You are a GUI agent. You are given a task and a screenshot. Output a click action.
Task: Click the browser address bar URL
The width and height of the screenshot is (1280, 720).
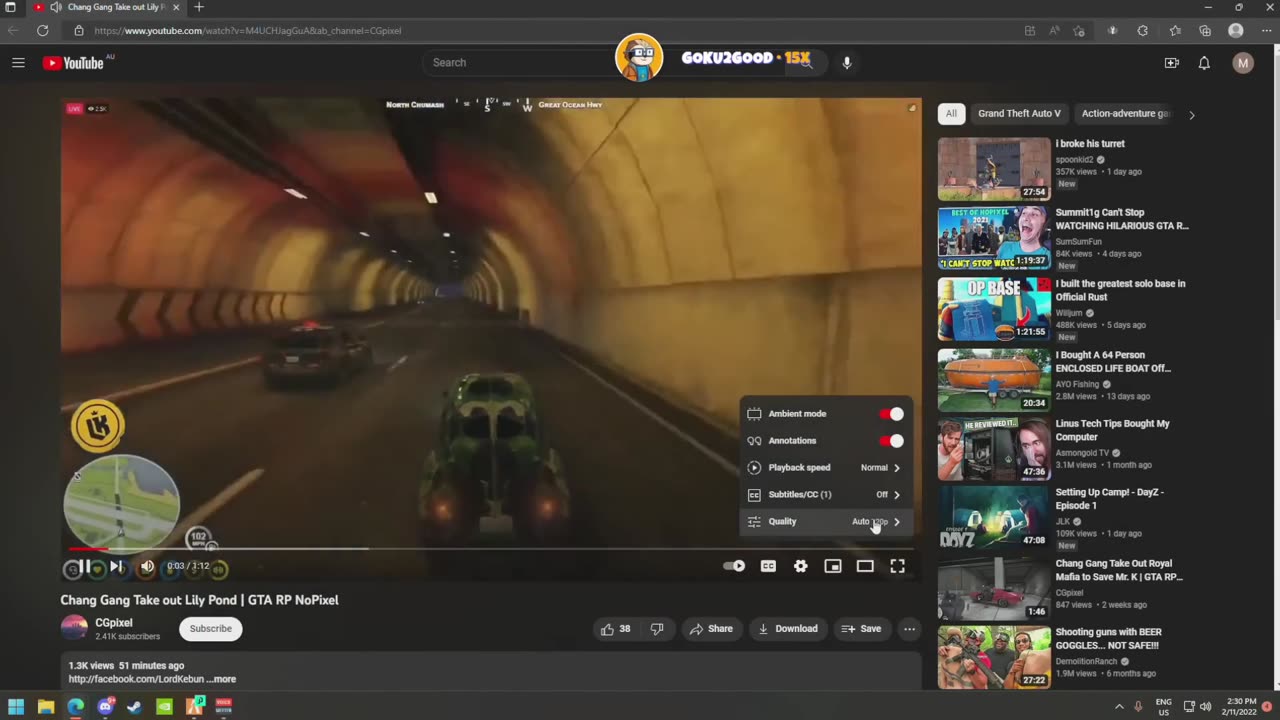pyautogui.click(x=248, y=31)
